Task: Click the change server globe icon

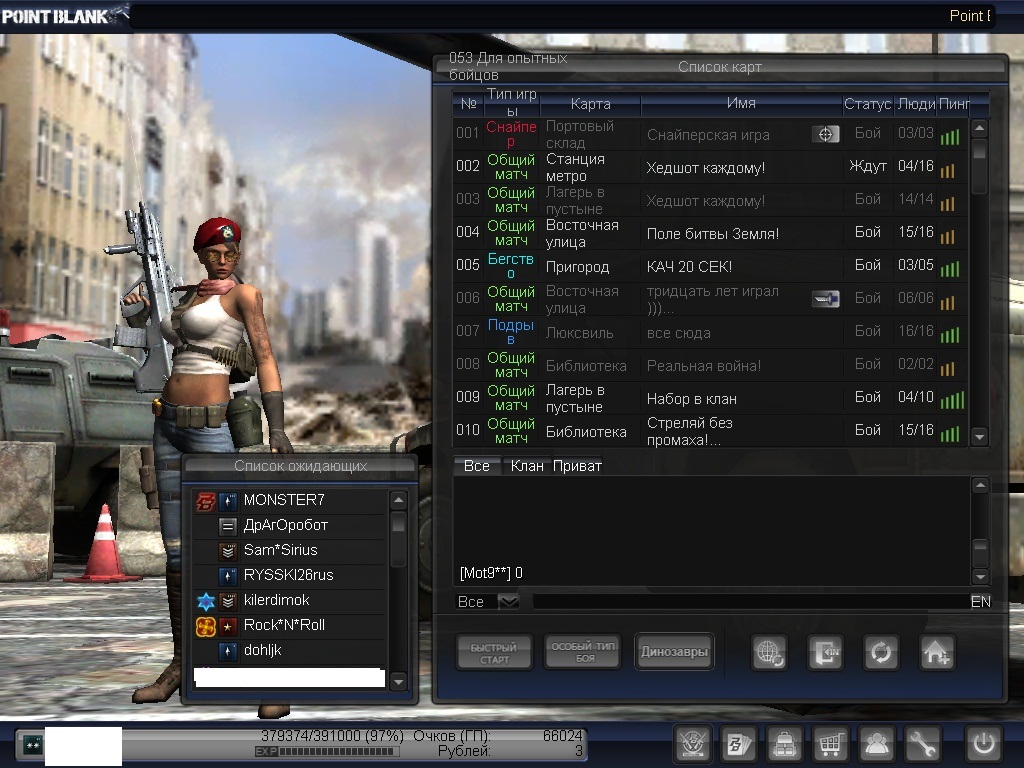Action: coord(770,653)
